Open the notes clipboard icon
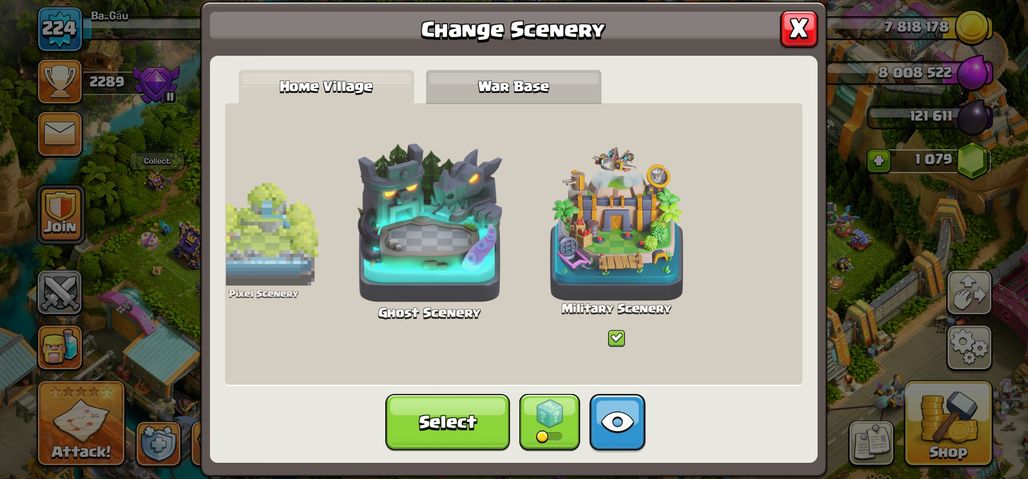The height and width of the screenshot is (479, 1028). point(871,443)
